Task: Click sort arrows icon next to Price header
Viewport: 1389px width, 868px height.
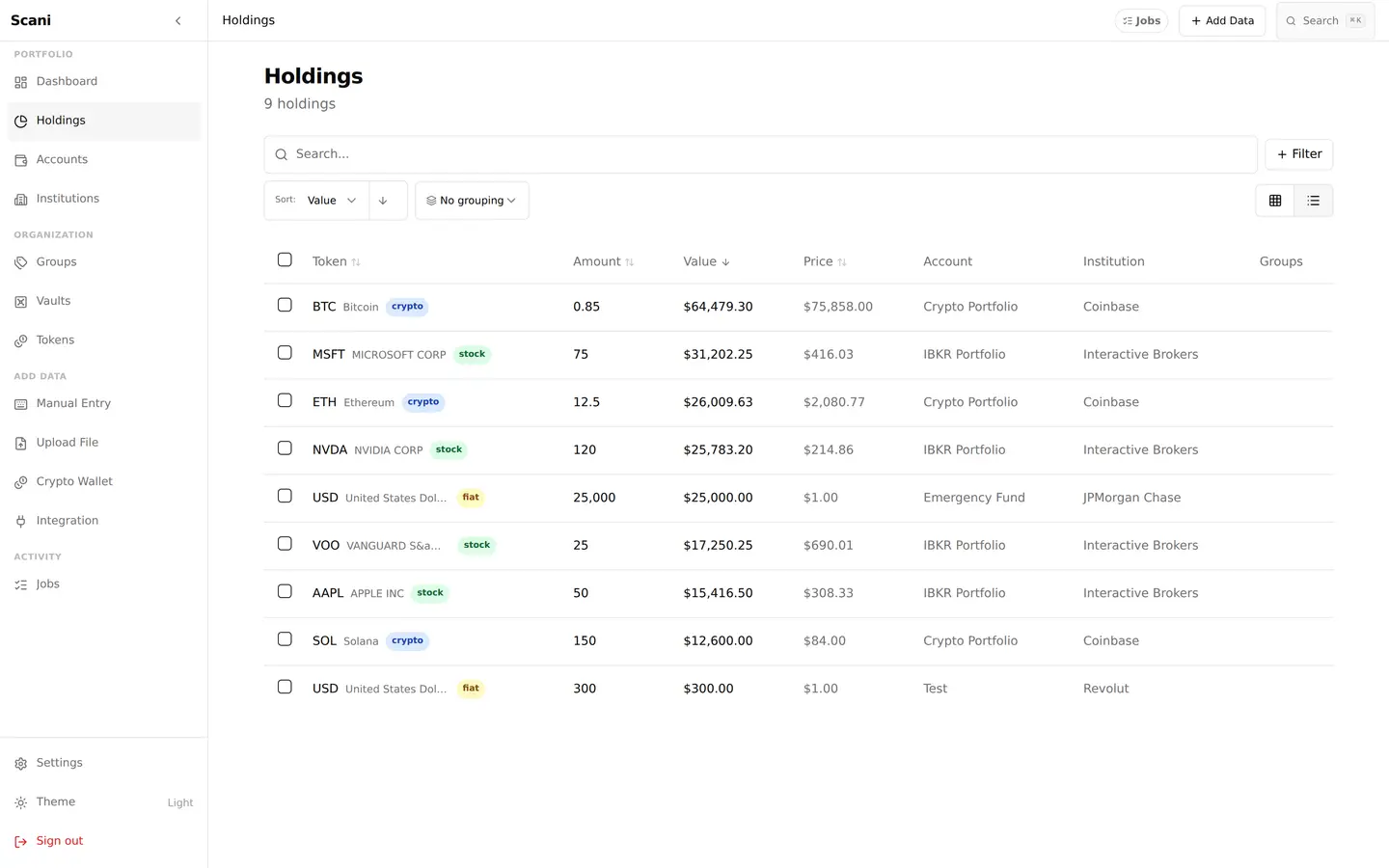Action: [842, 262]
